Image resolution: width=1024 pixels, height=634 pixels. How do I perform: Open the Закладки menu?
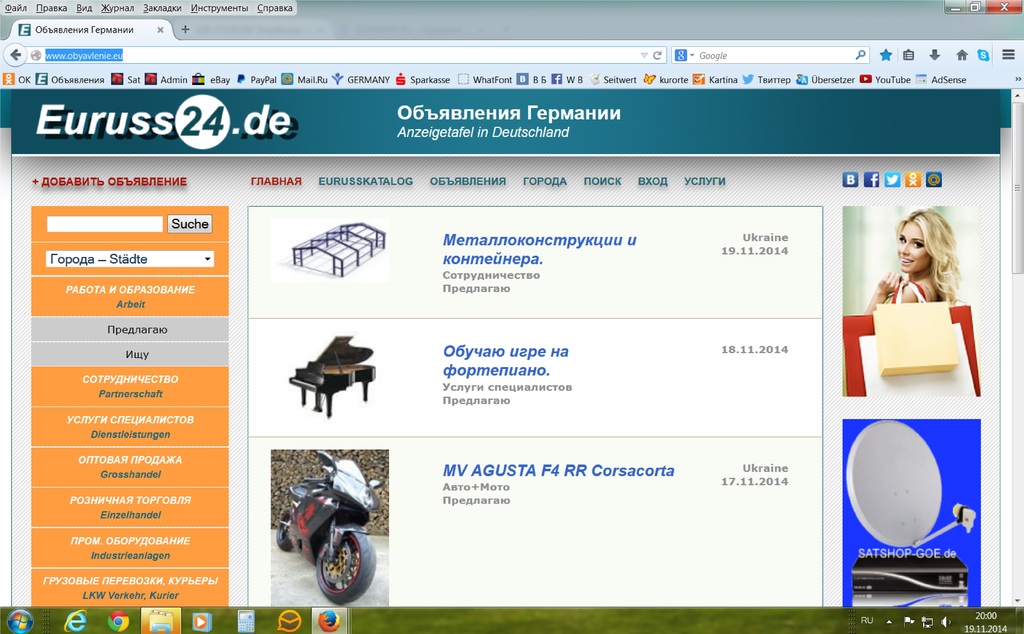[162, 8]
